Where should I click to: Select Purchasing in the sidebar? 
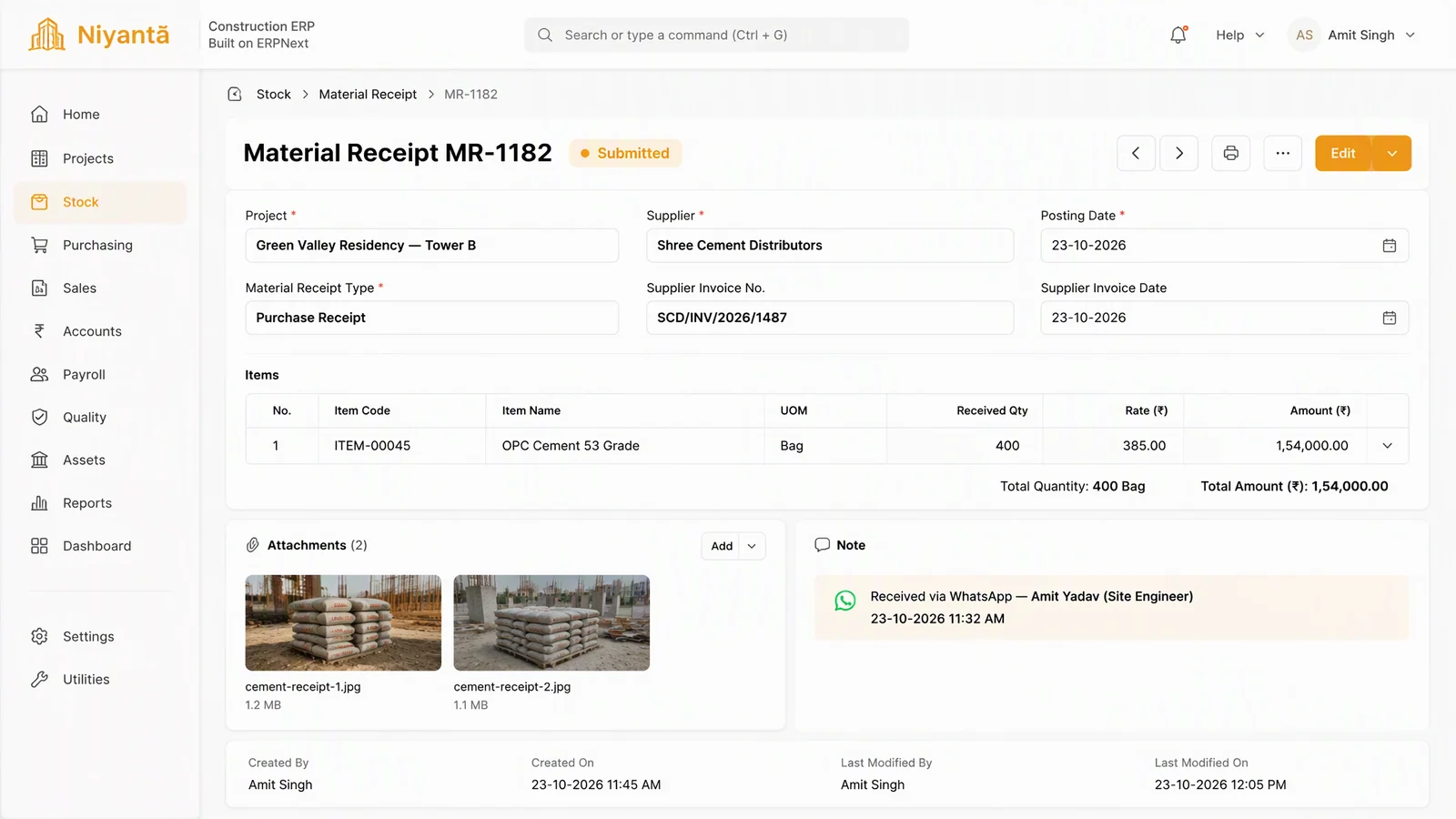tap(100, 245)
